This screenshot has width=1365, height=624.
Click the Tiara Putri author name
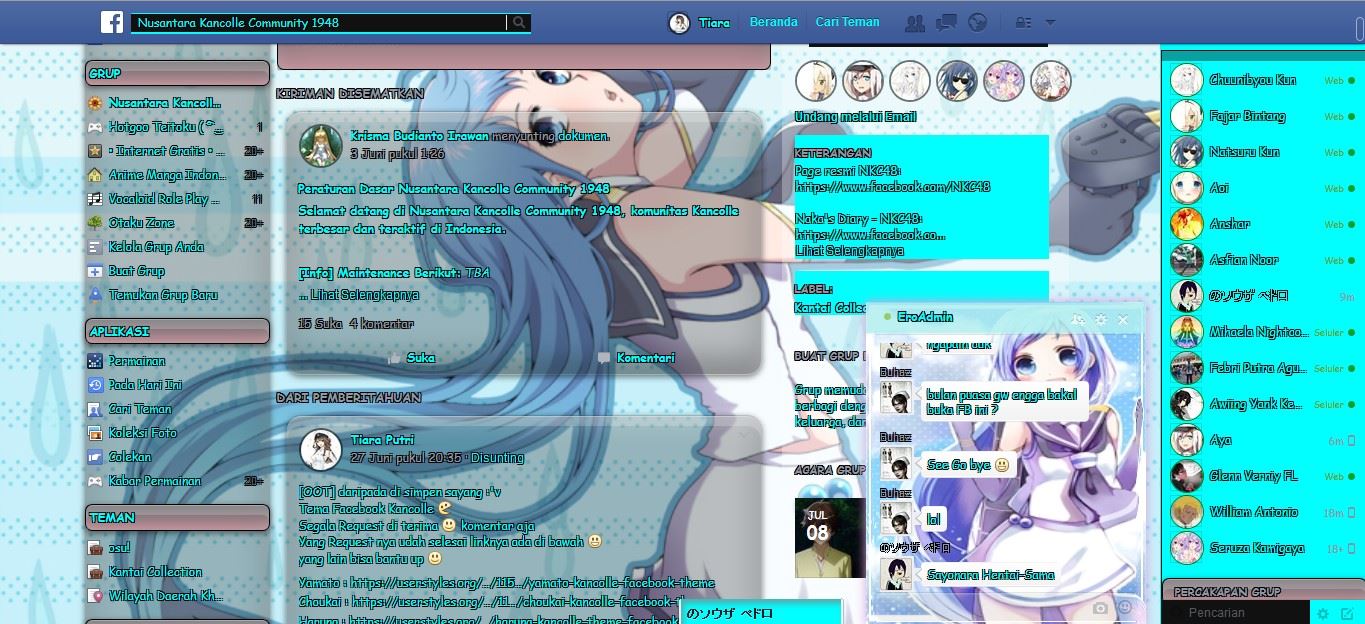coord(382,440)
